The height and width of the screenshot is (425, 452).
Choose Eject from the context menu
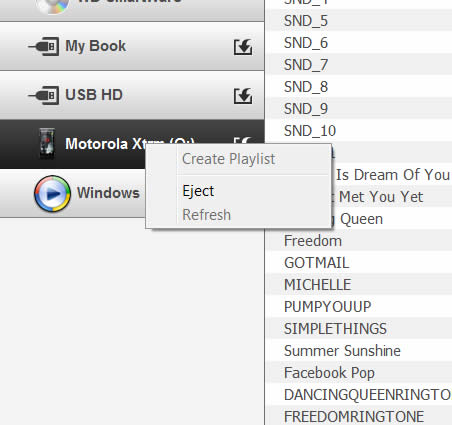coord(198,191)
